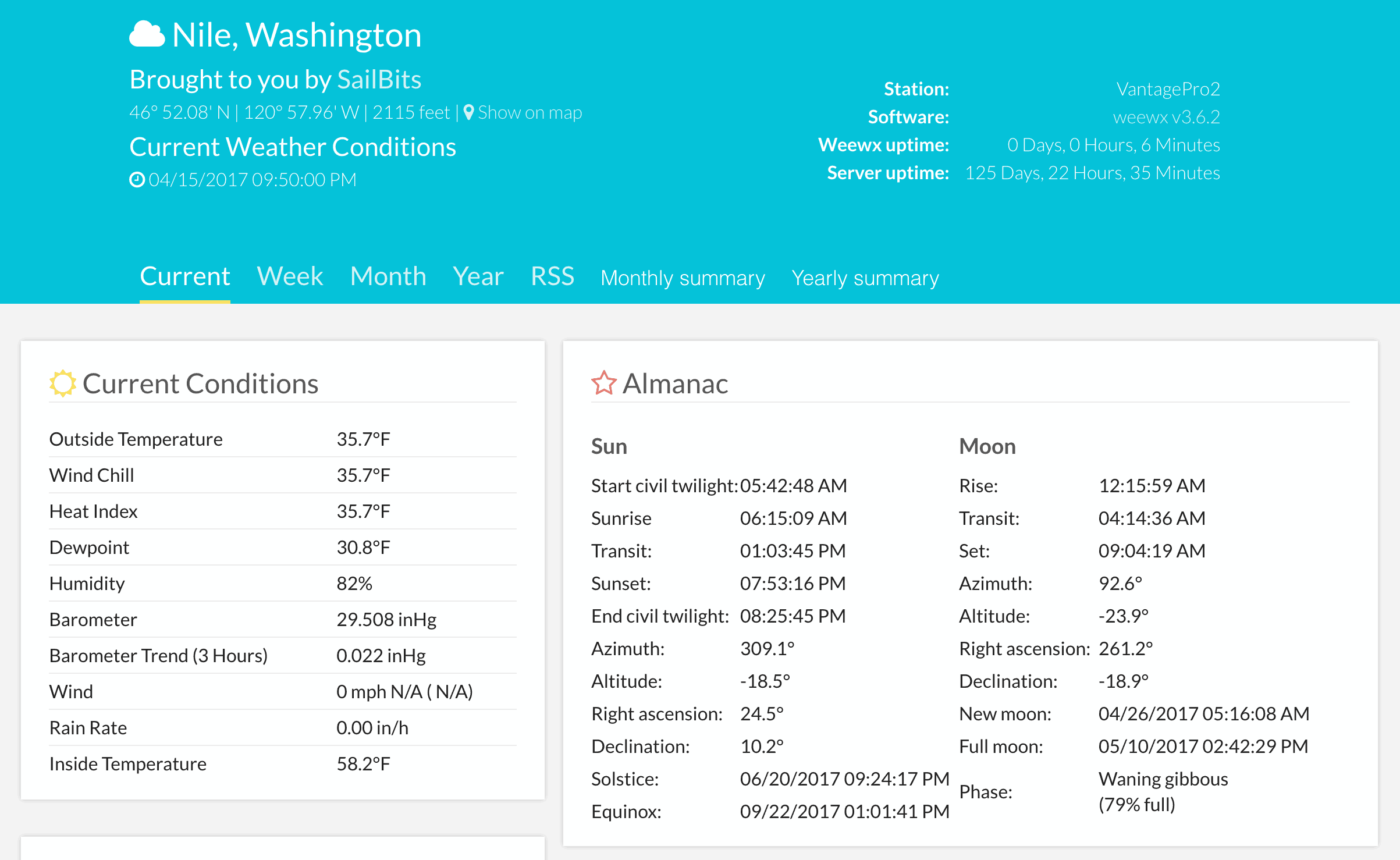Click the star icon by Almanac
This screenshot has height=860, width=1400.
tap(603, 383)
